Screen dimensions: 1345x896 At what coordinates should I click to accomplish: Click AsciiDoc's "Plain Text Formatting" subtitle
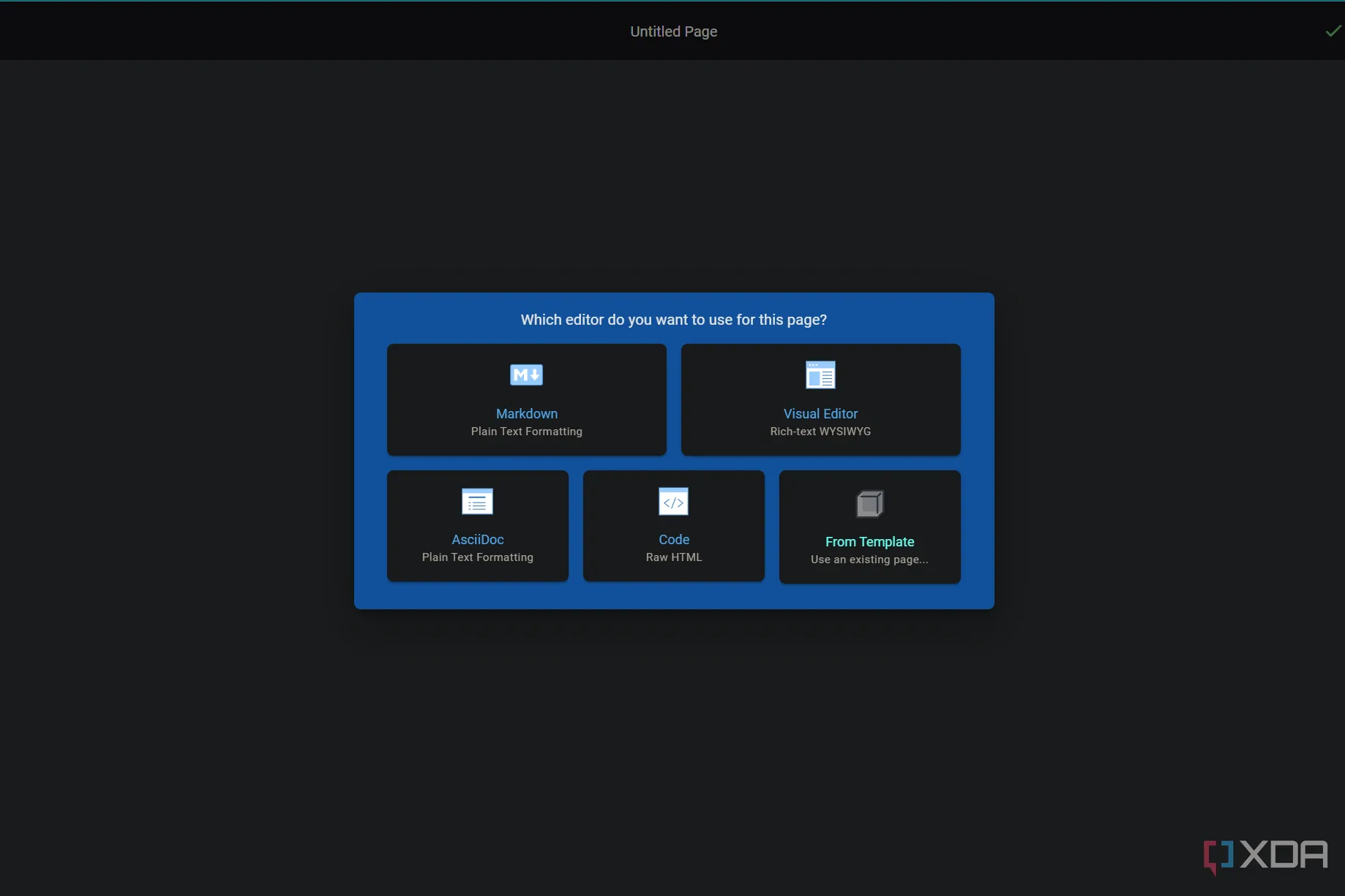tap(477, 557)
